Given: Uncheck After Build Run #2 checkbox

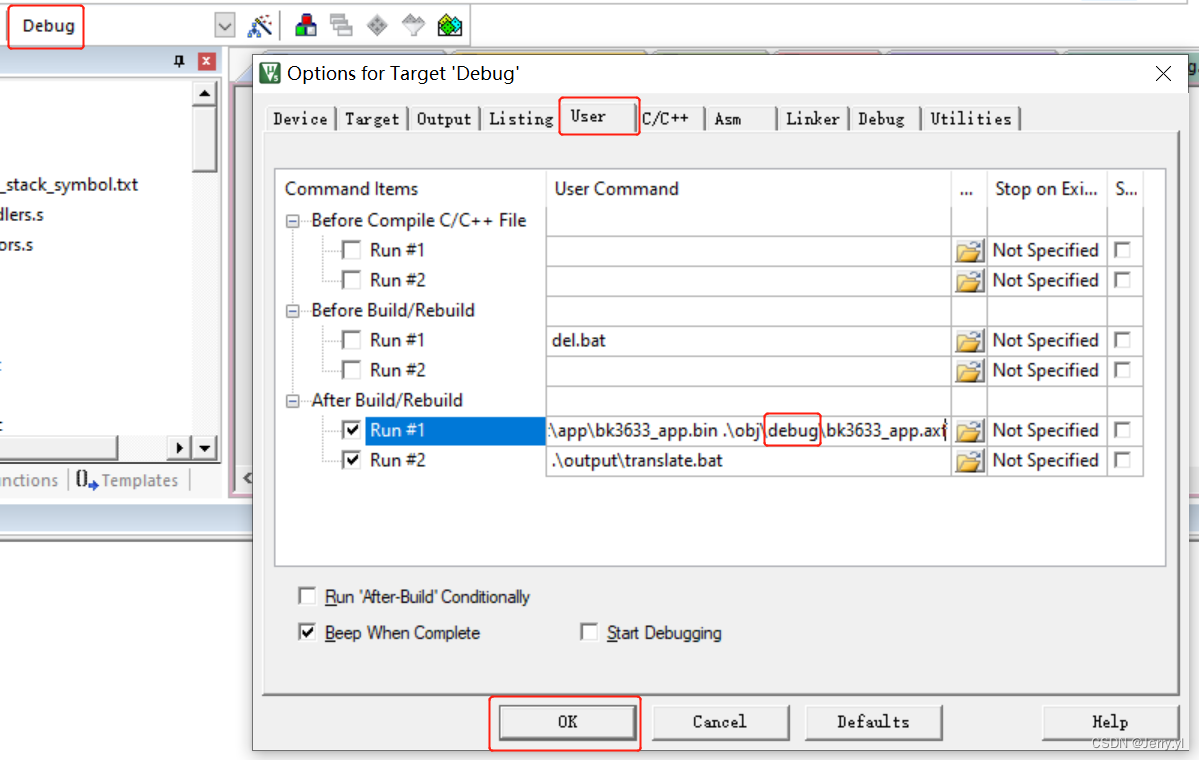Looking at the screenshot, I should point(351,460).
